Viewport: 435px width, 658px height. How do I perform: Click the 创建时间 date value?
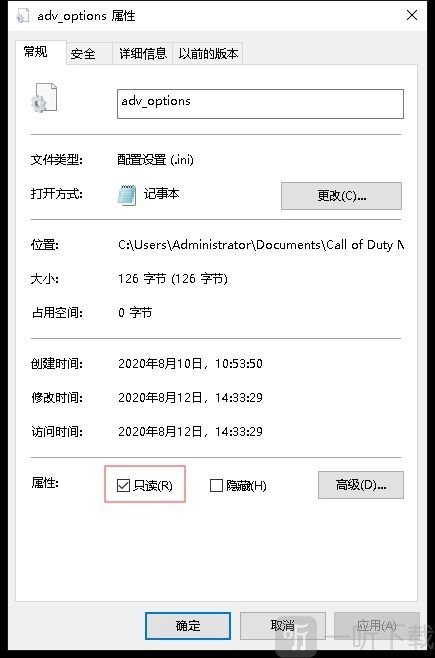coord(190,363)
